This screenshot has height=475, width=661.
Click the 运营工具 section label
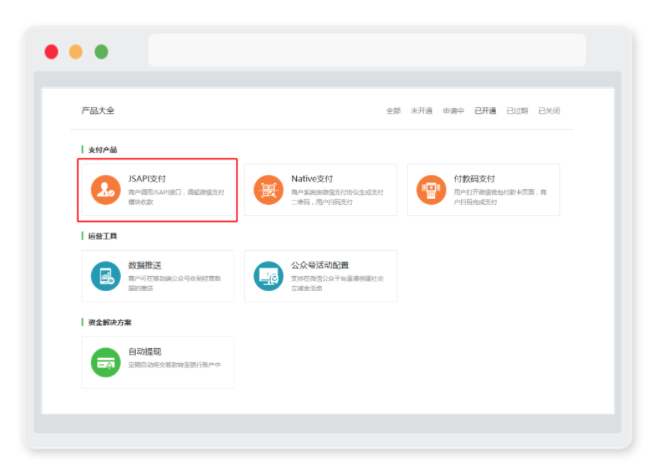pos(102,236)
